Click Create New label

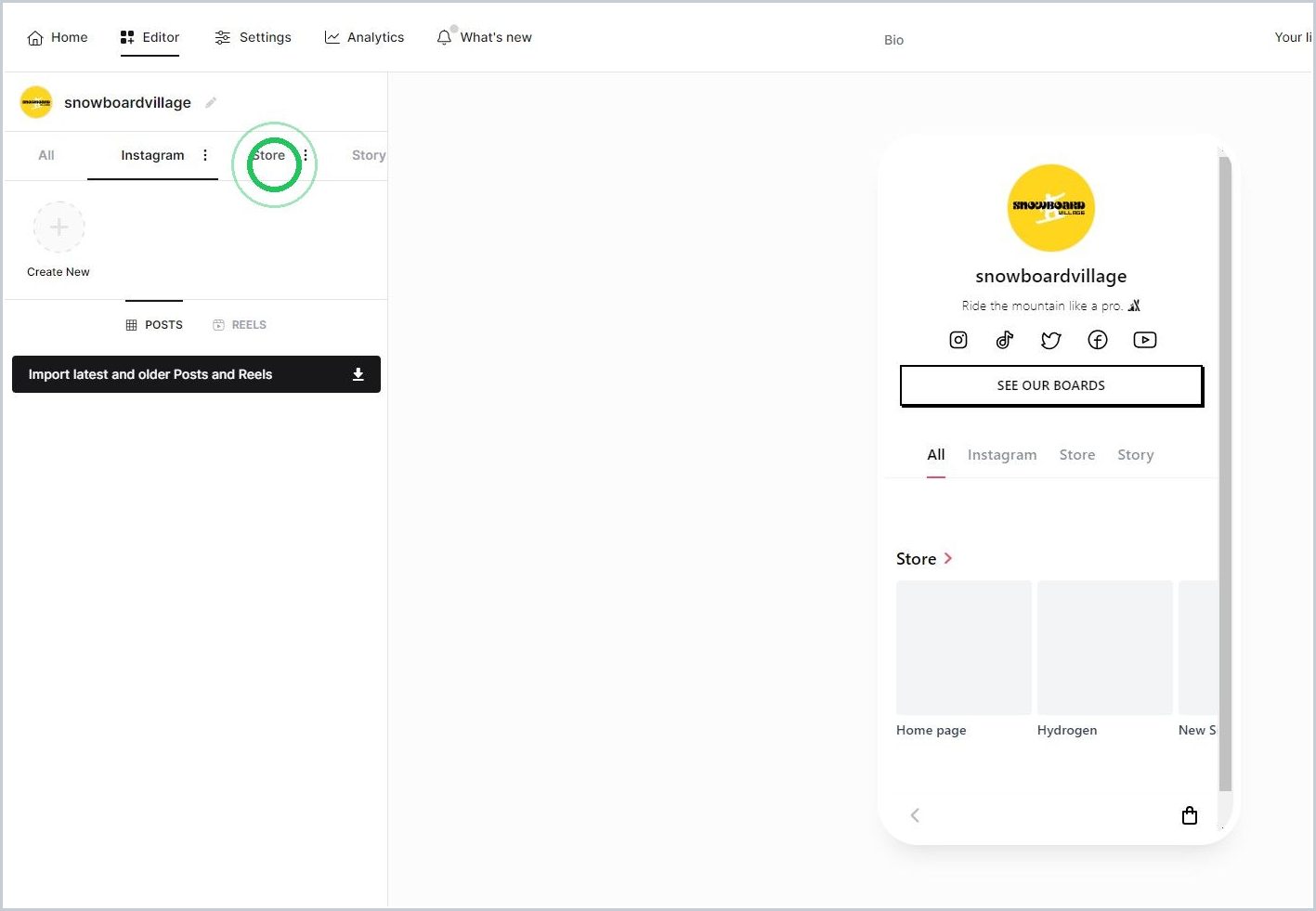pyautogui.click(x=59, y=272)
